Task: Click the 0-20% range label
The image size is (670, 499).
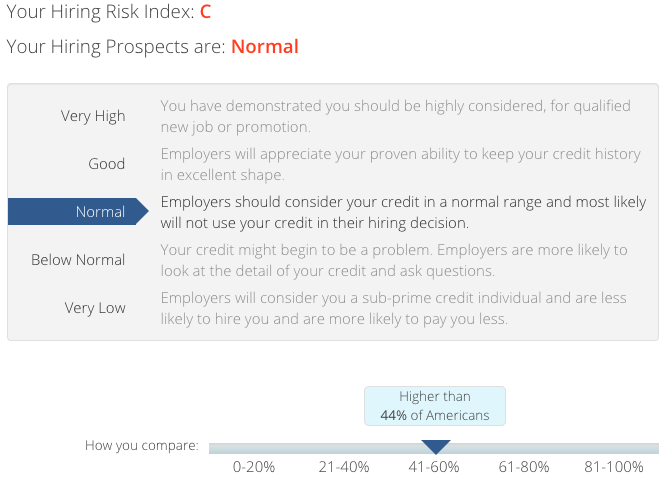Action: [254, 467]
